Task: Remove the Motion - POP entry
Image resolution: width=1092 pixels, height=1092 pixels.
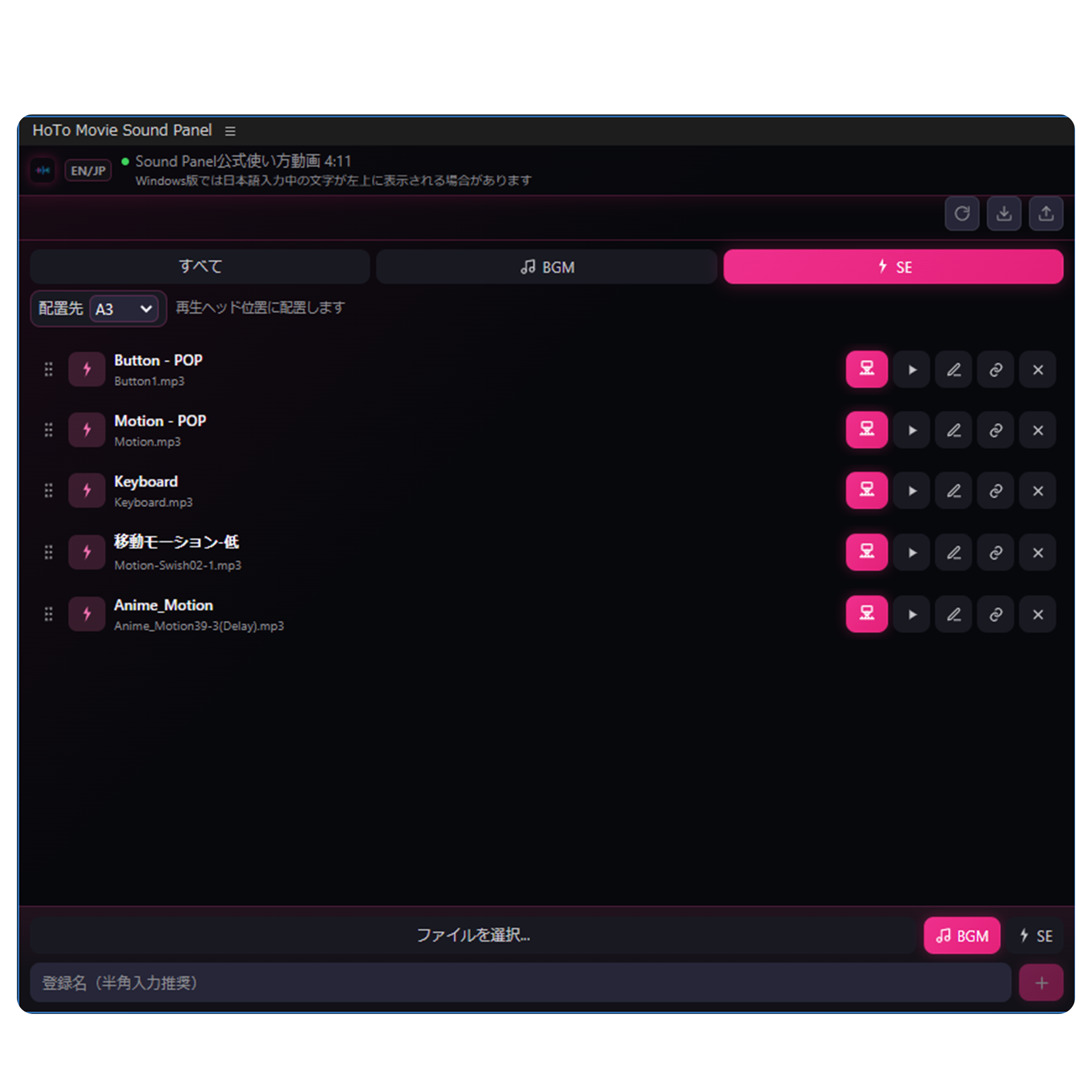Action: point(1038,430)
